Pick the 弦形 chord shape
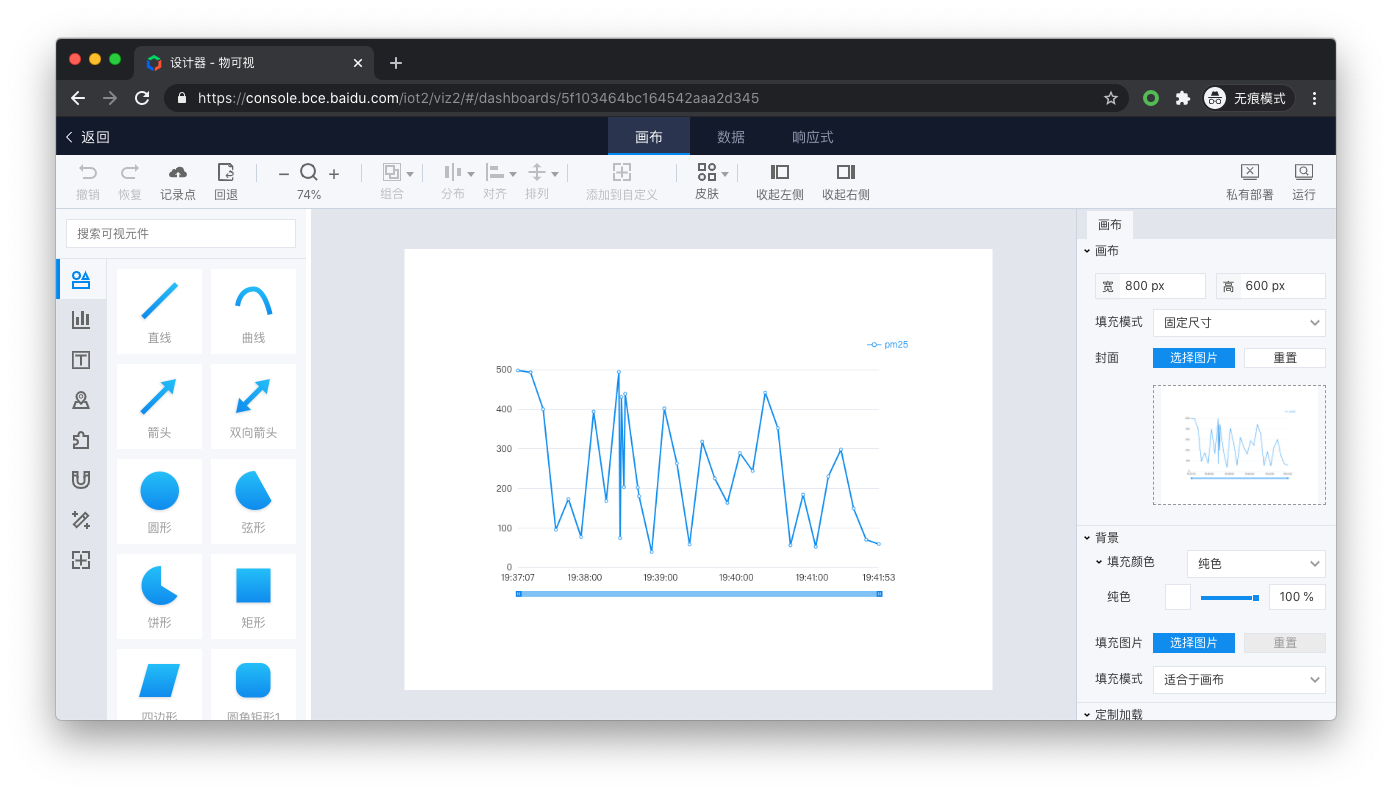This screenshot has width=1392, height=794. (x=254, y=501)
